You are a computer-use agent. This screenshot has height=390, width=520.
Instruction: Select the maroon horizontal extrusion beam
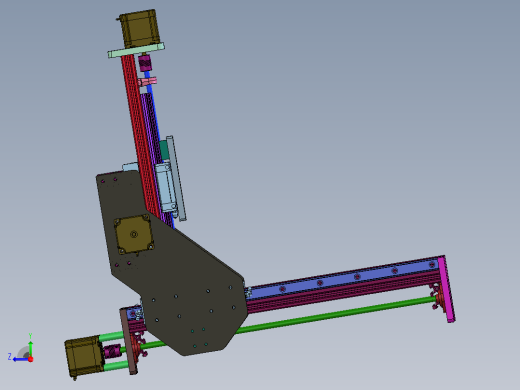pos(343,291)
